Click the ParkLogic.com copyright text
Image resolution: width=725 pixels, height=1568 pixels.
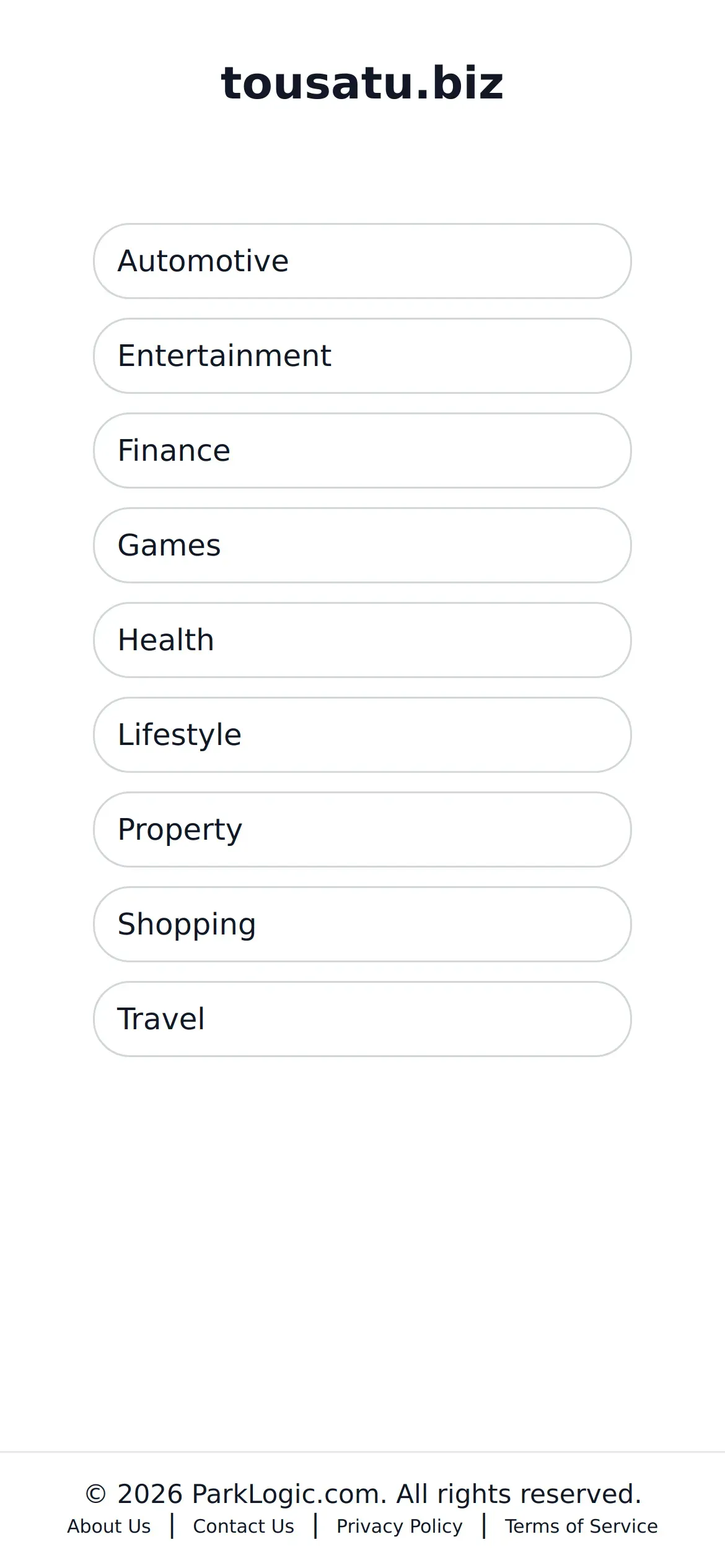(362, 1494)
